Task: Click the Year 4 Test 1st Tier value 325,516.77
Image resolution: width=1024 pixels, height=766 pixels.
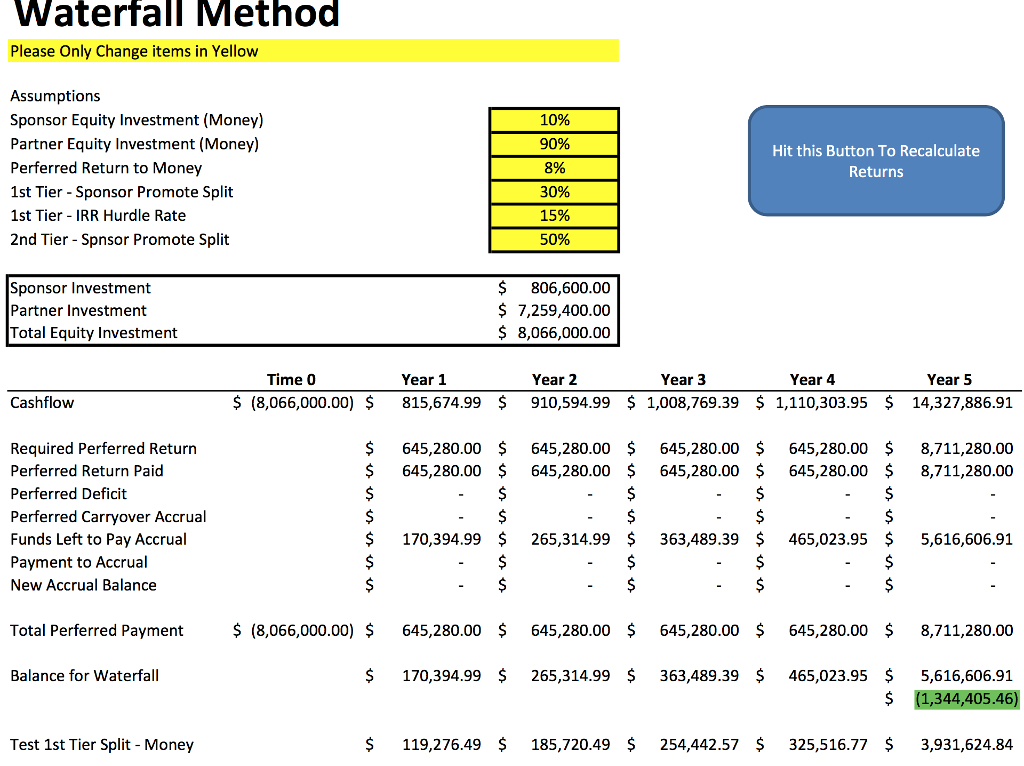Action: [x=827, y=744]
